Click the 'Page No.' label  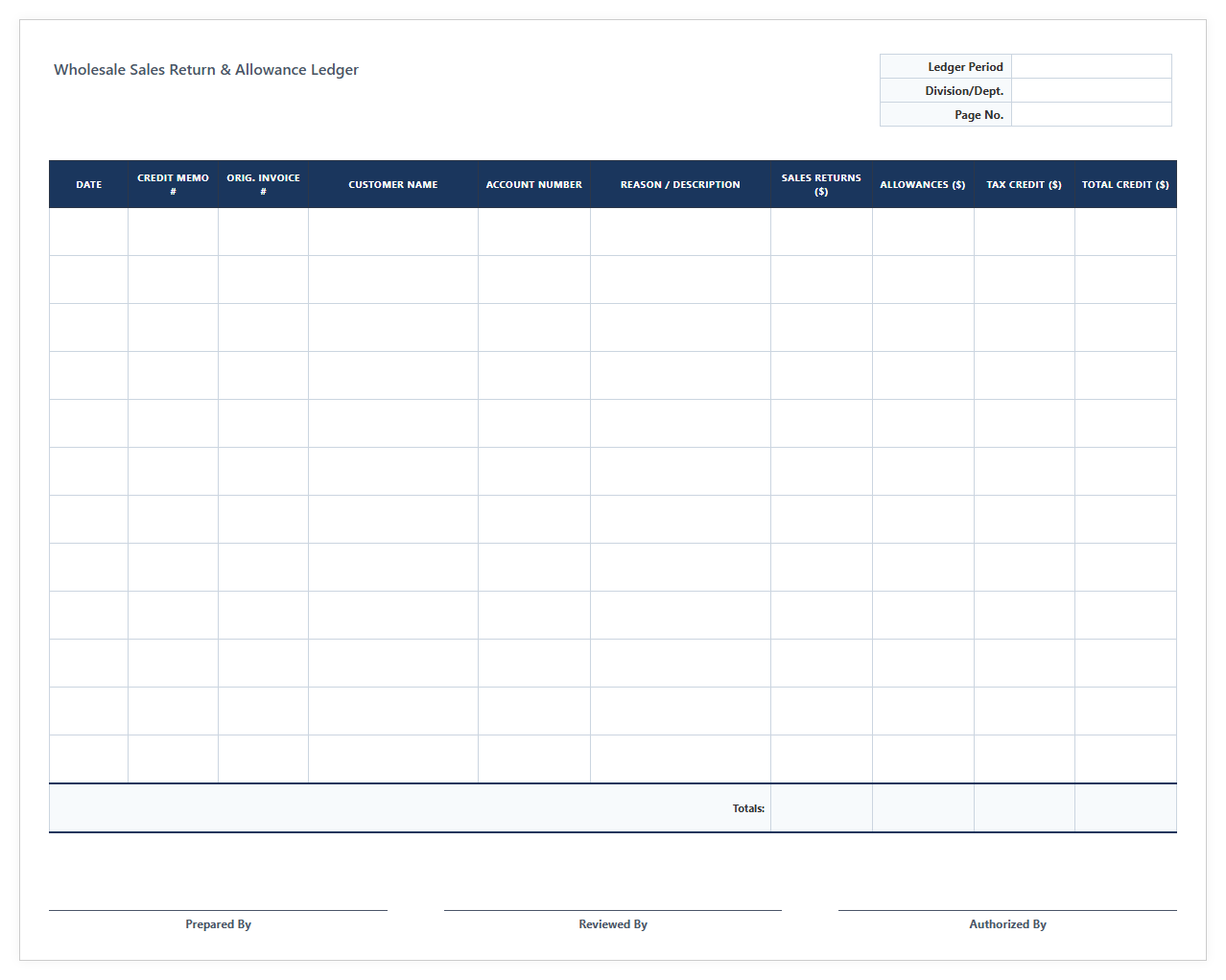click(978, 115)
